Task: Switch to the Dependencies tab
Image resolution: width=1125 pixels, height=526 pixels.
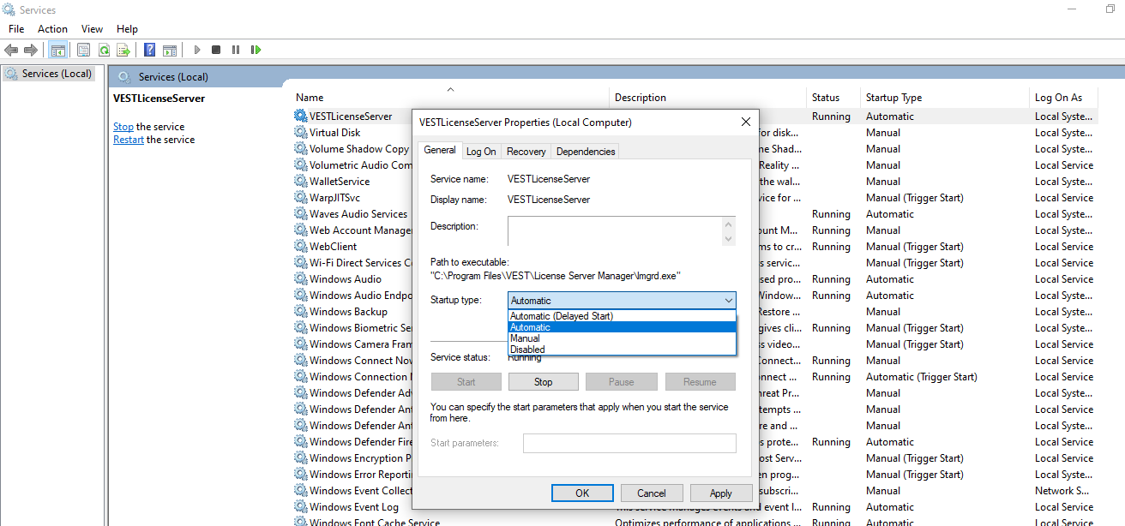Action: (x=585, y=151)
